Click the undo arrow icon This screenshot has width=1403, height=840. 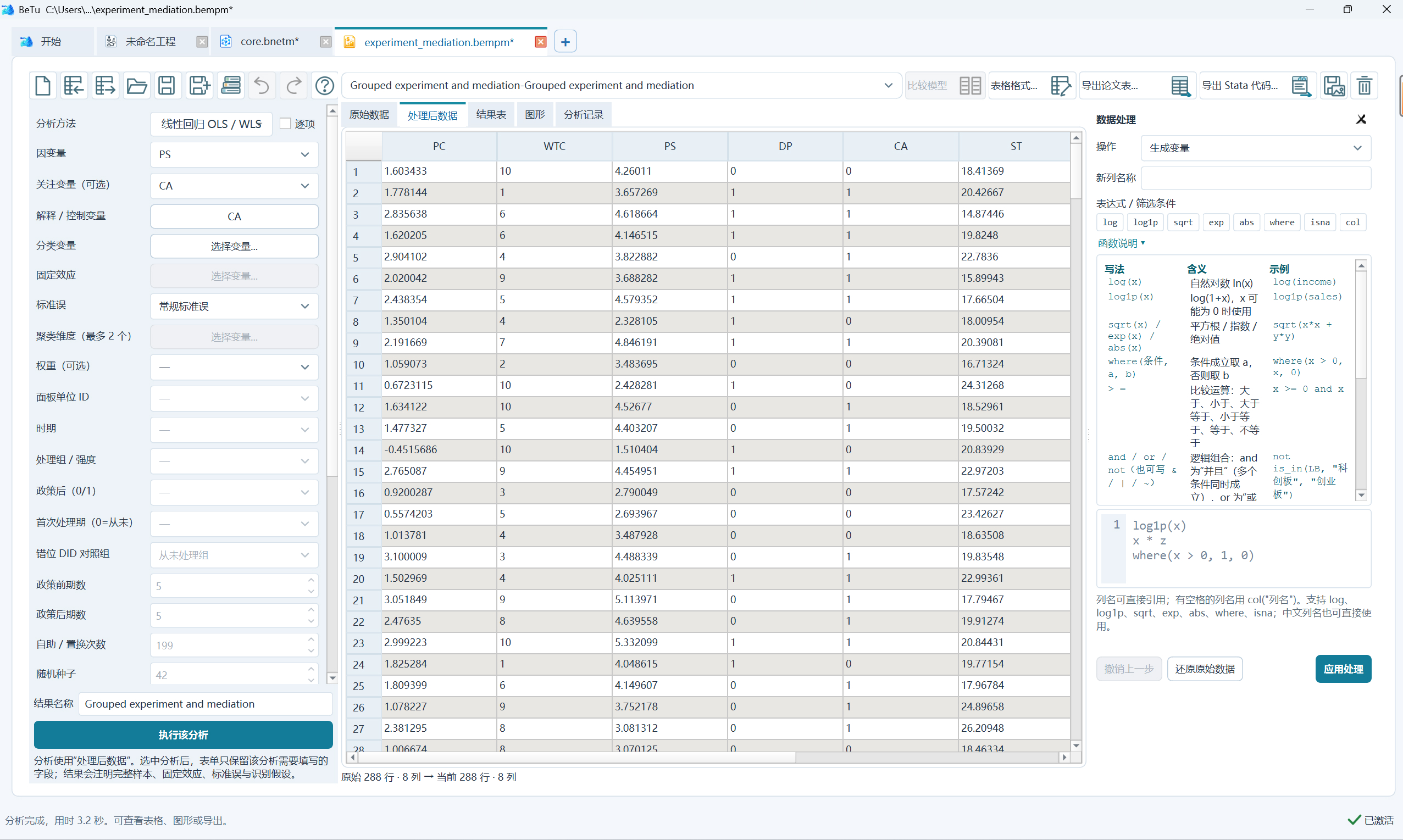(262, 86)
